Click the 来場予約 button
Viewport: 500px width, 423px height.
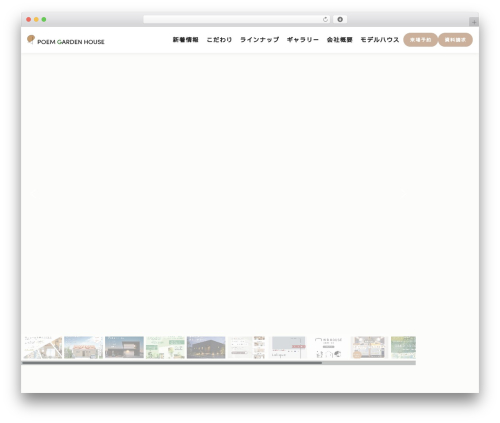point(420,40)
